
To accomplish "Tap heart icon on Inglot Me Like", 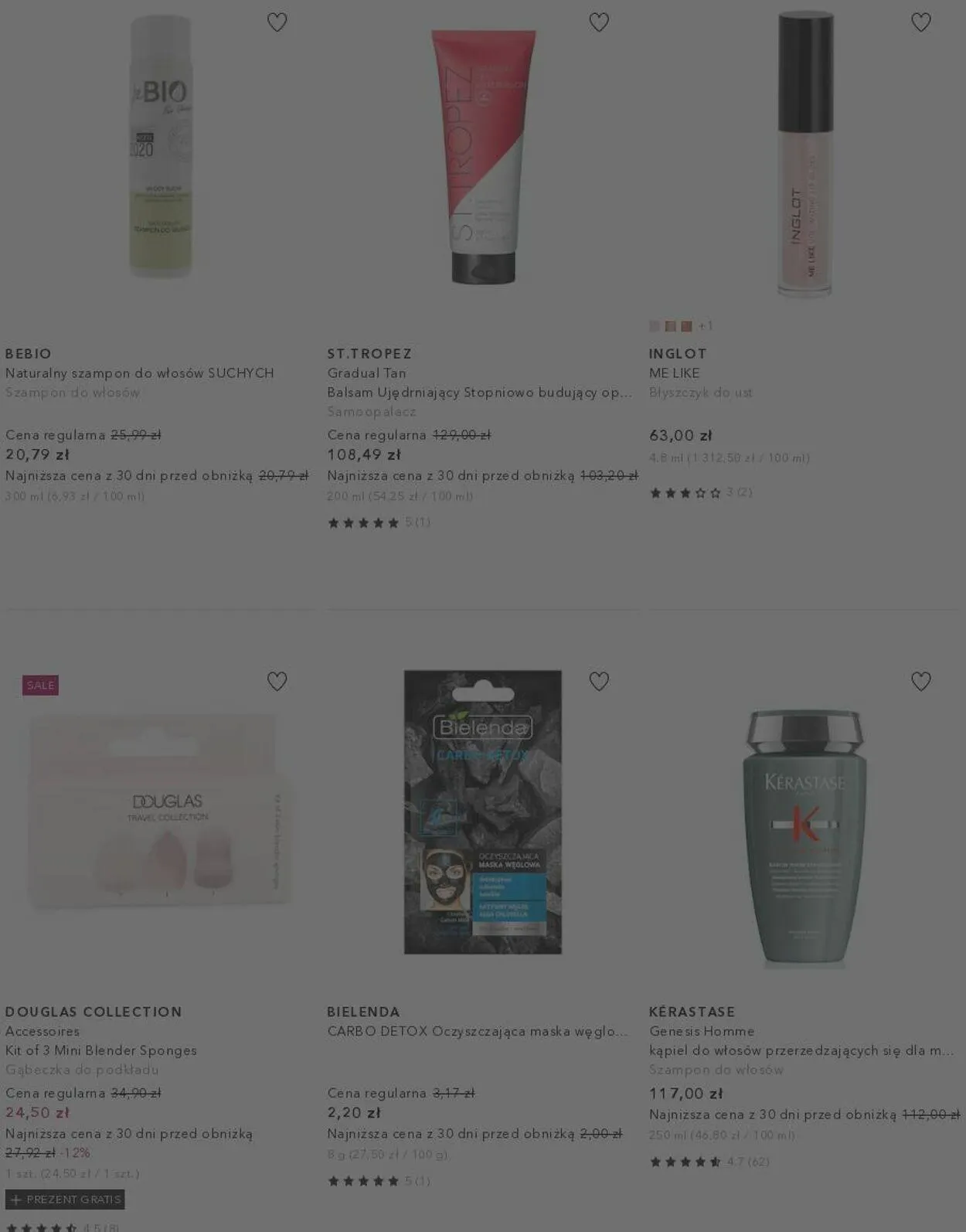I will coord(920,22).
